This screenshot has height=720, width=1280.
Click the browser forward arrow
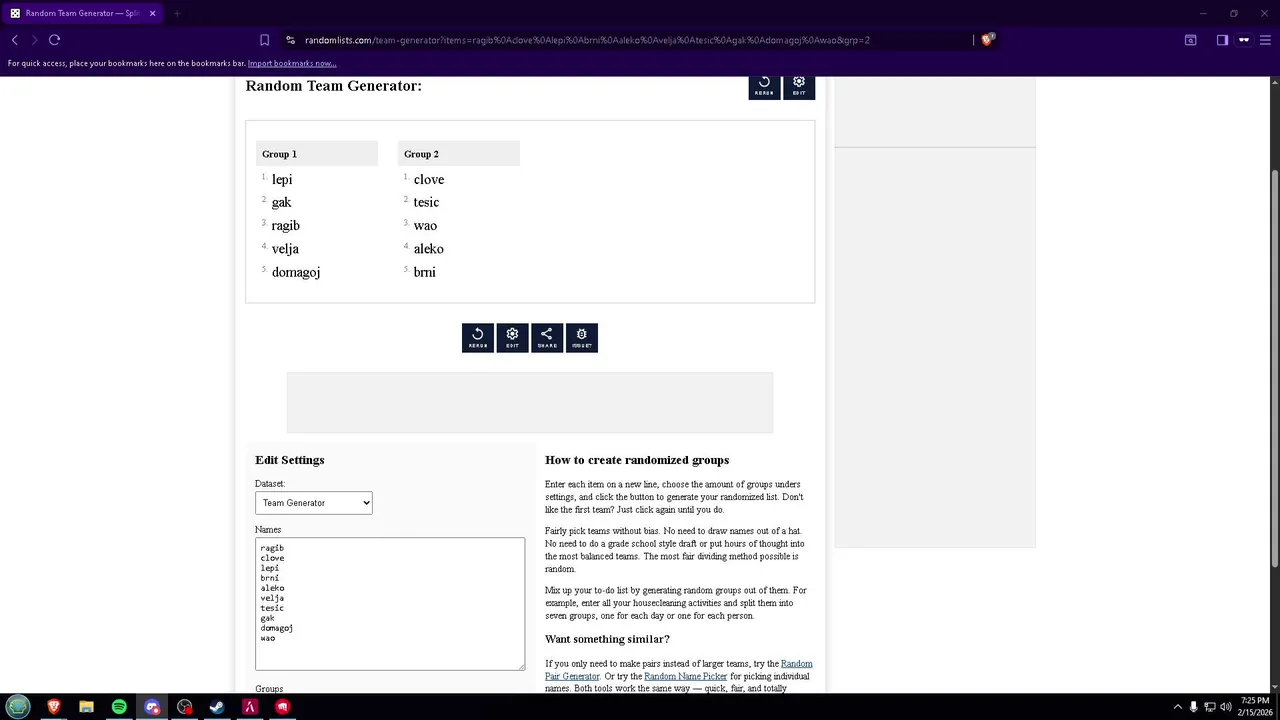coord(34,40)
